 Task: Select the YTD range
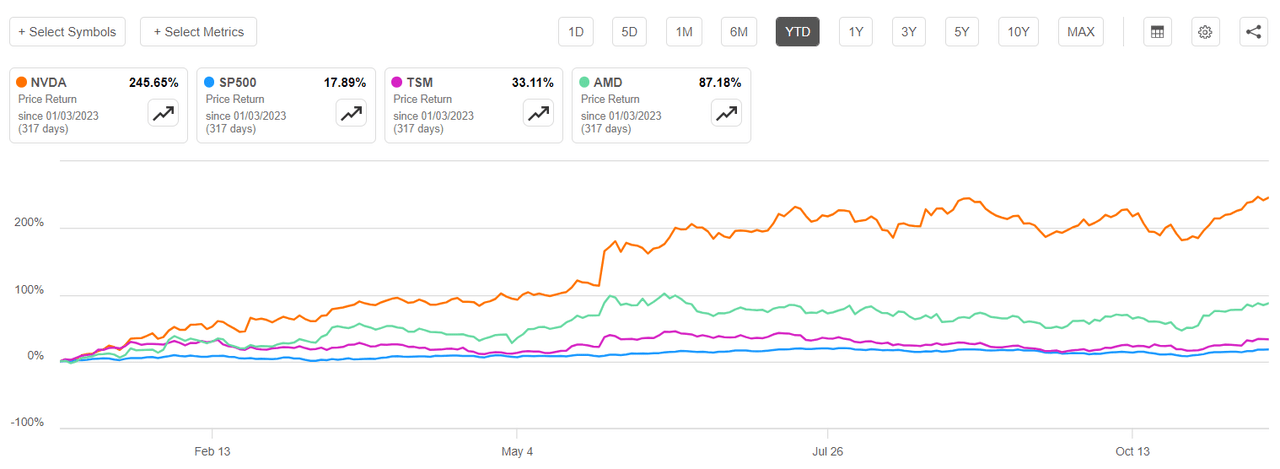click(798, 32)
